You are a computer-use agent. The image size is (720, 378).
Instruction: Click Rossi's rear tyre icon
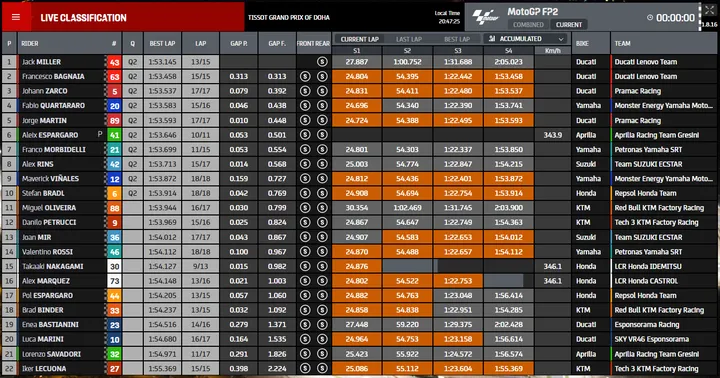click(322, 252)
